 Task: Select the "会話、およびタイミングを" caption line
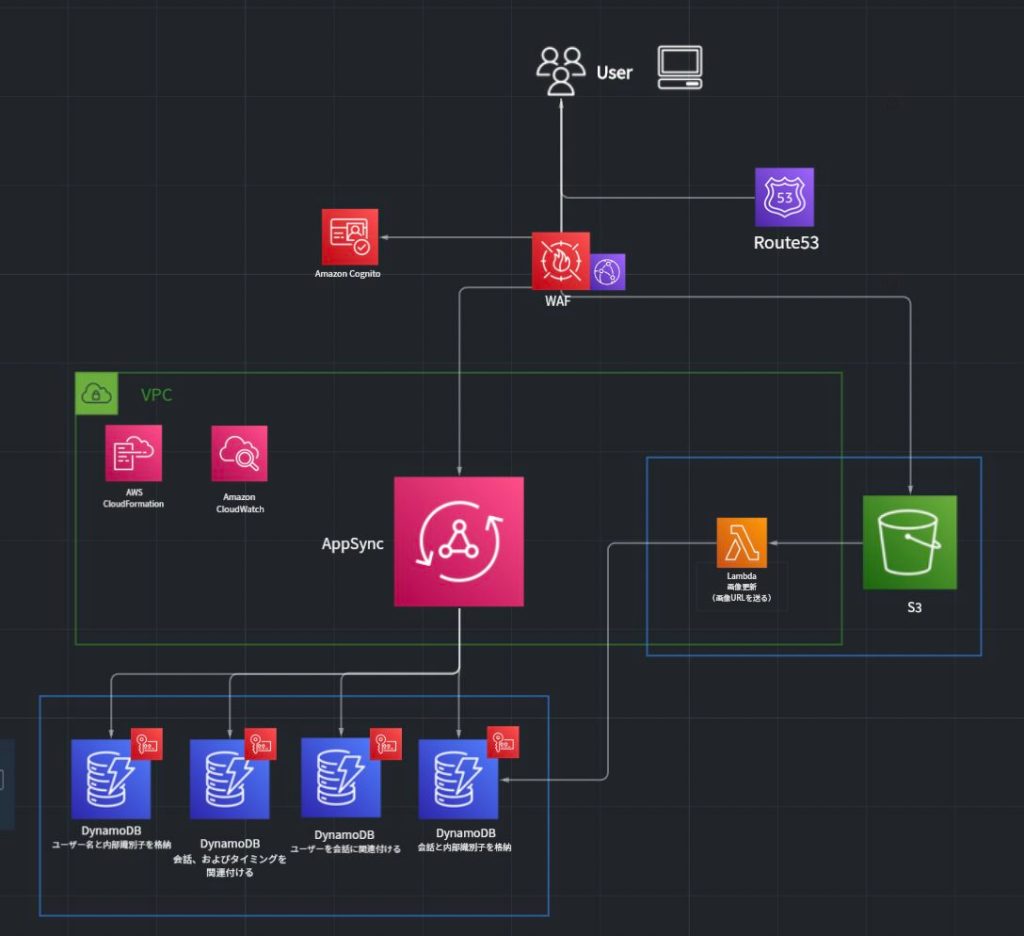point(230,859)
